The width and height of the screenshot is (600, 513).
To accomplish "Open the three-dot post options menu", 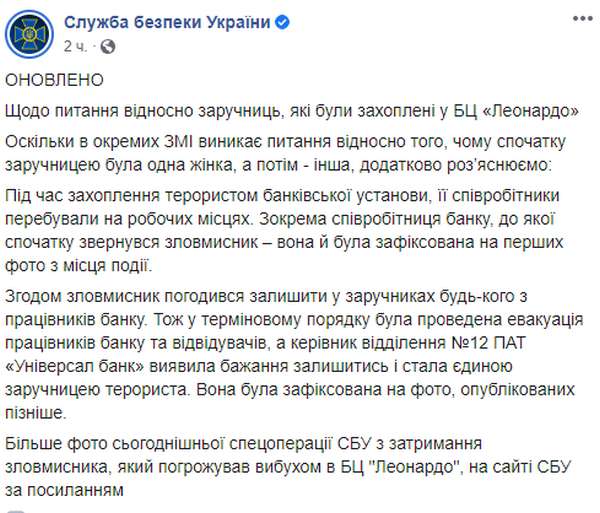I will (x=580, y=19).
